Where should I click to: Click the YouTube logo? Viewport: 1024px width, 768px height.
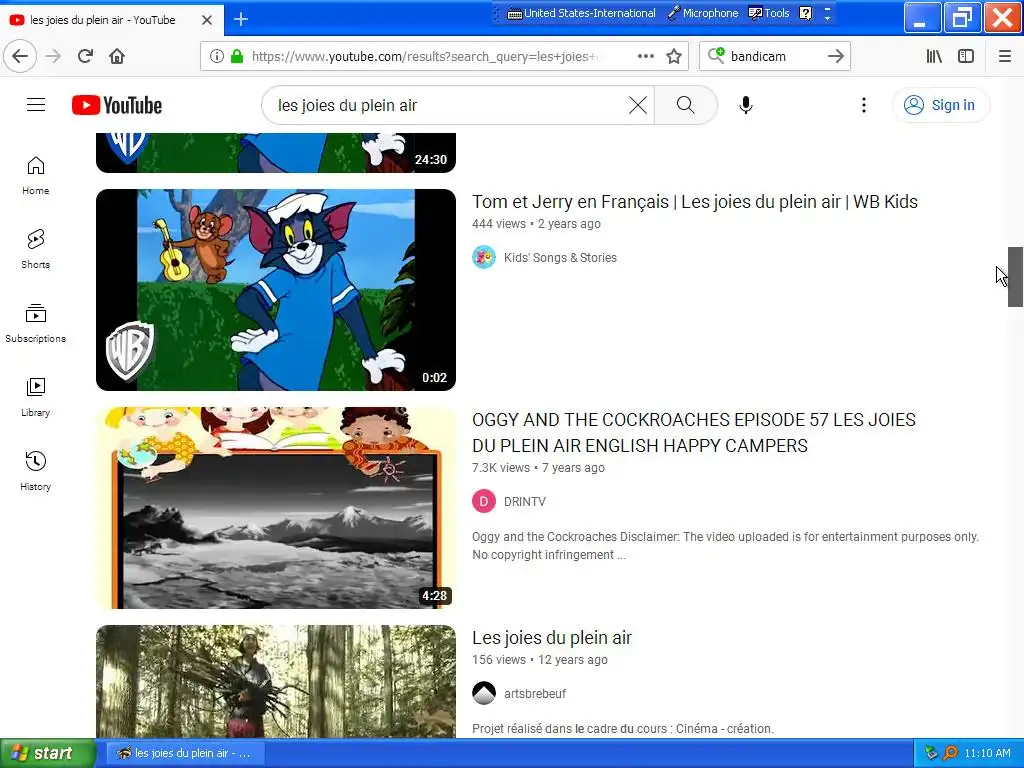(117, 105)
